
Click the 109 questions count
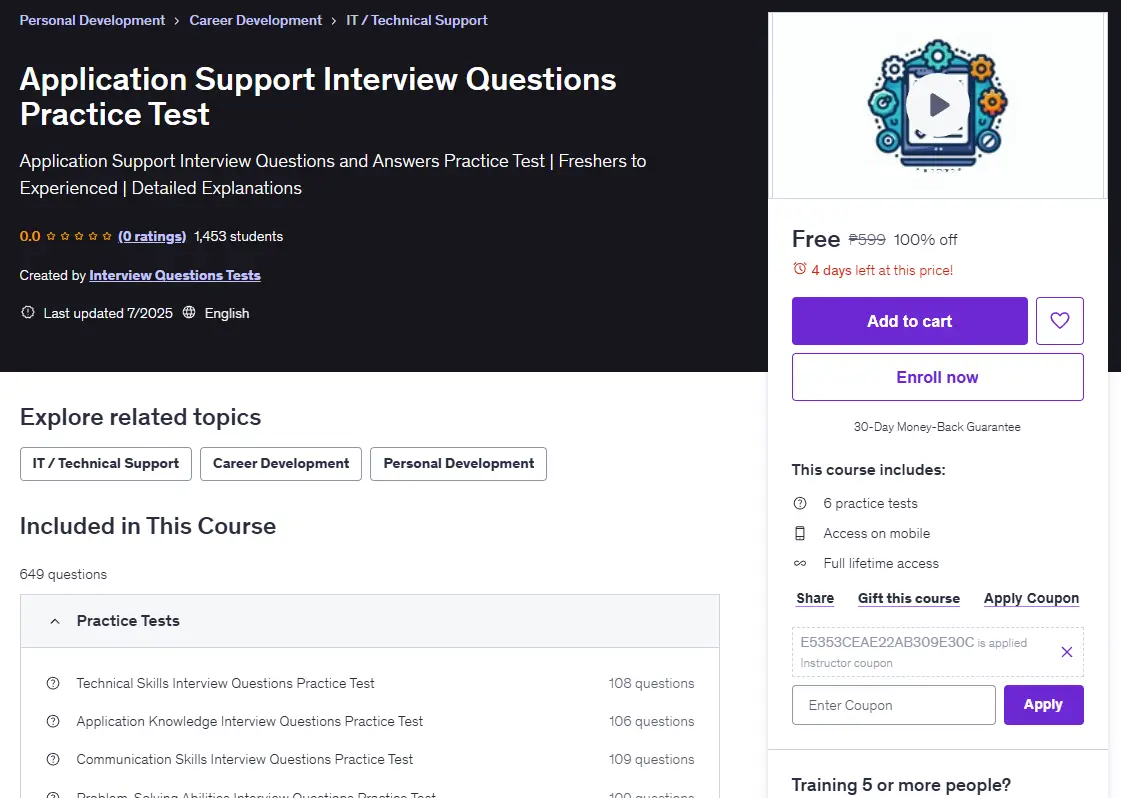(x=651, y=759)
